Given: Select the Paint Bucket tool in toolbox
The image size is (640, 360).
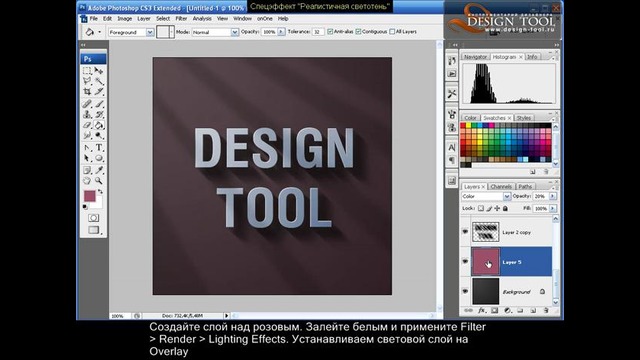Looking at the screenshot, I should pos(99,125).
